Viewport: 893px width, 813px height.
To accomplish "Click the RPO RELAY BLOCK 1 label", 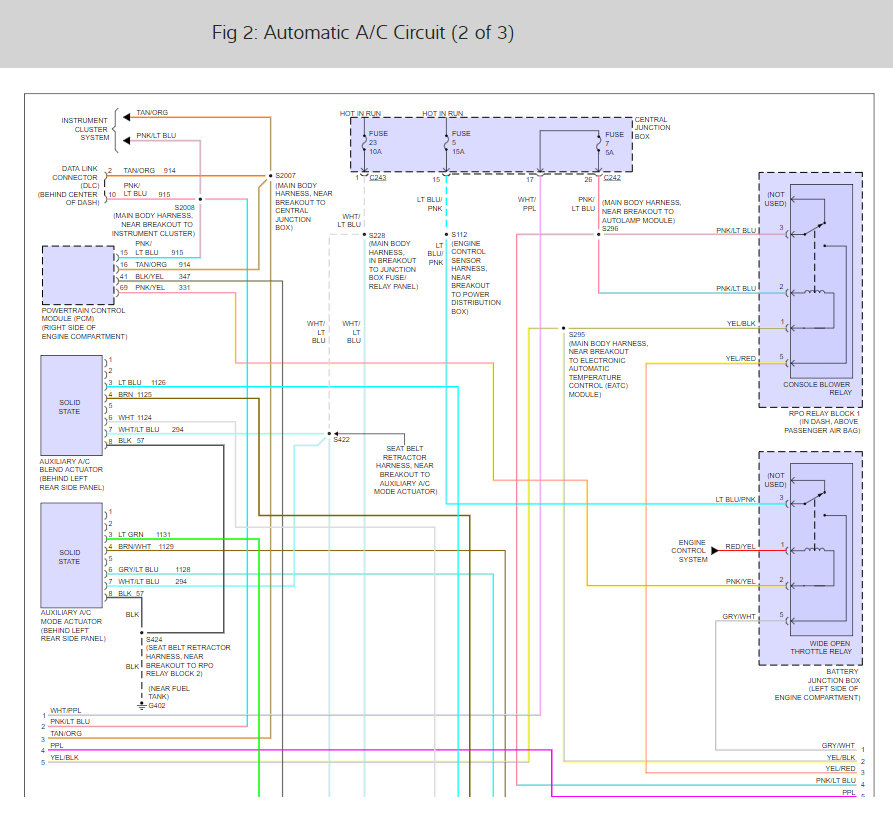I will (824, 413).
